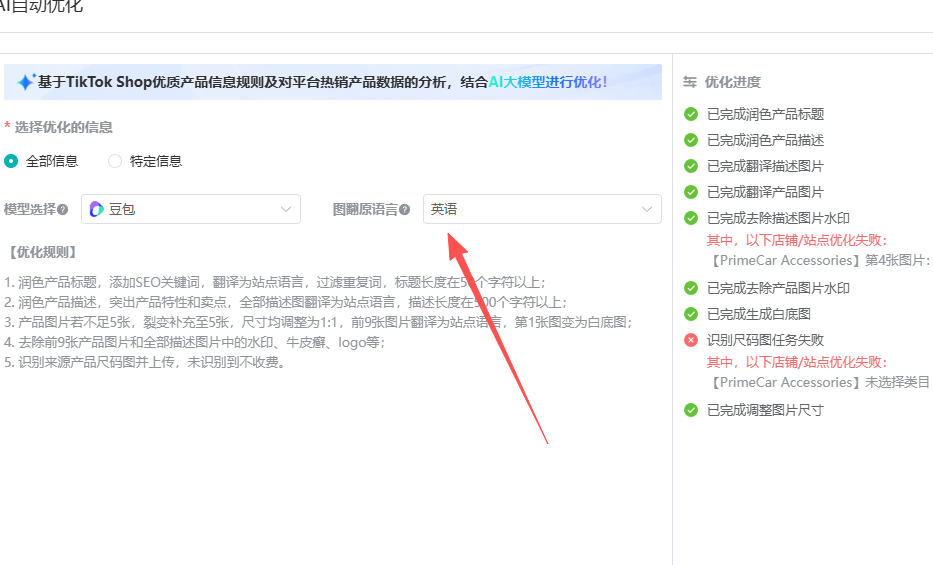Click the sparkle icon in the banner
Viewport: 933px width, 565px height.
pyautogui.click(x=26, y=82)
